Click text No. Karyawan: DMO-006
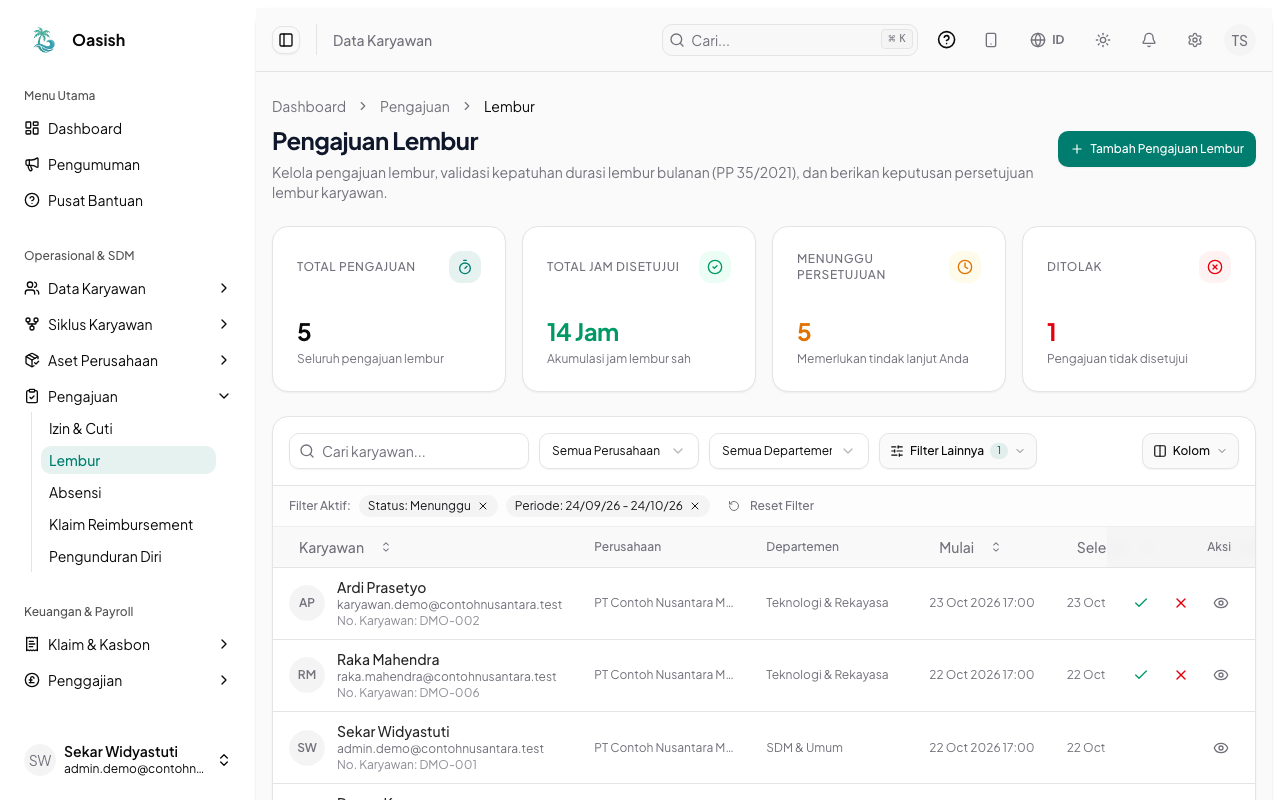The width and height of the screenshot is (1280, 800). [408, 693]
